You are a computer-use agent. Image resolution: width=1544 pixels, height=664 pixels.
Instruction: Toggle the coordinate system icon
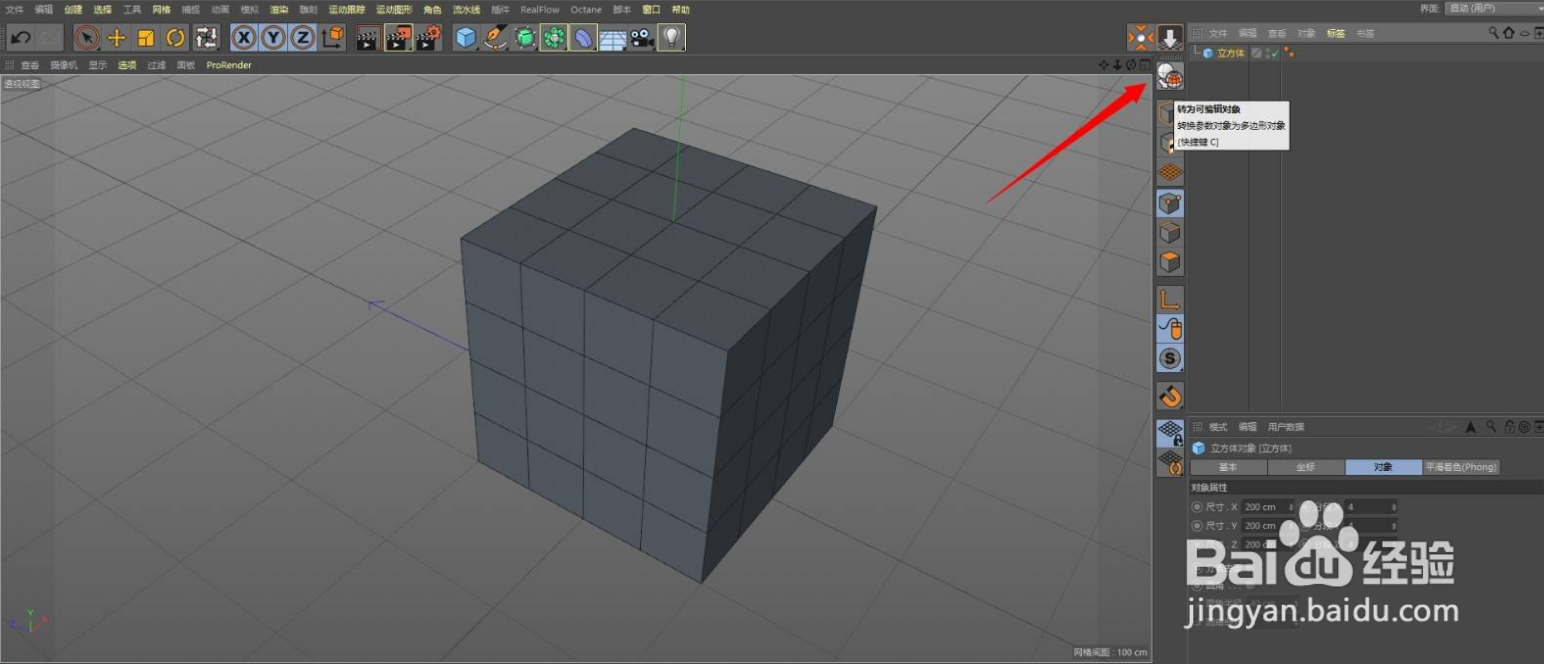click(x=333, y=38)
